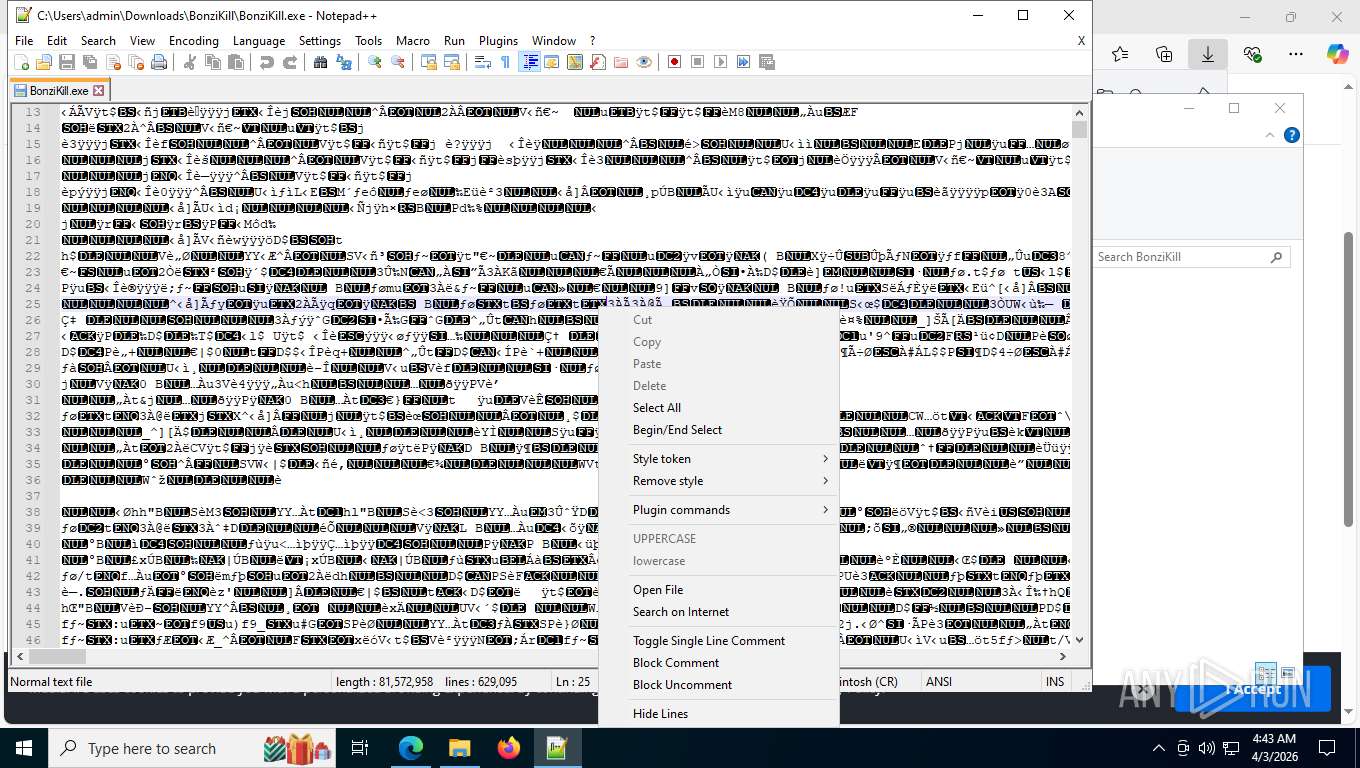Open Edge Copilot icon
The width and height of the screenshot is (1360, 768).
[x=1337, y=54]
